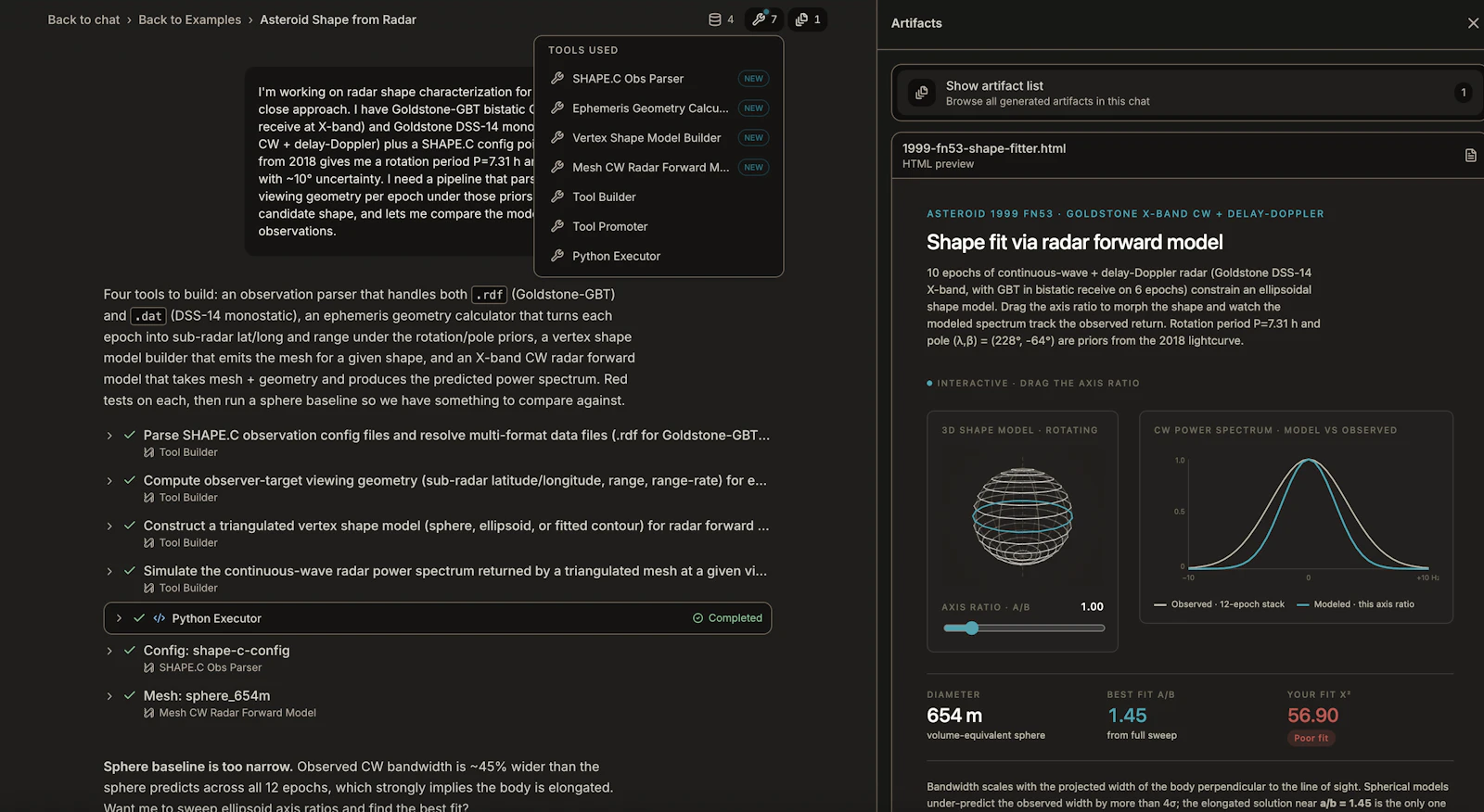This screenshot has width=1484, height=812.
Task: Click the document icon next to 1999-fn53-shape-fitter.html
Action: [1470, 156]
